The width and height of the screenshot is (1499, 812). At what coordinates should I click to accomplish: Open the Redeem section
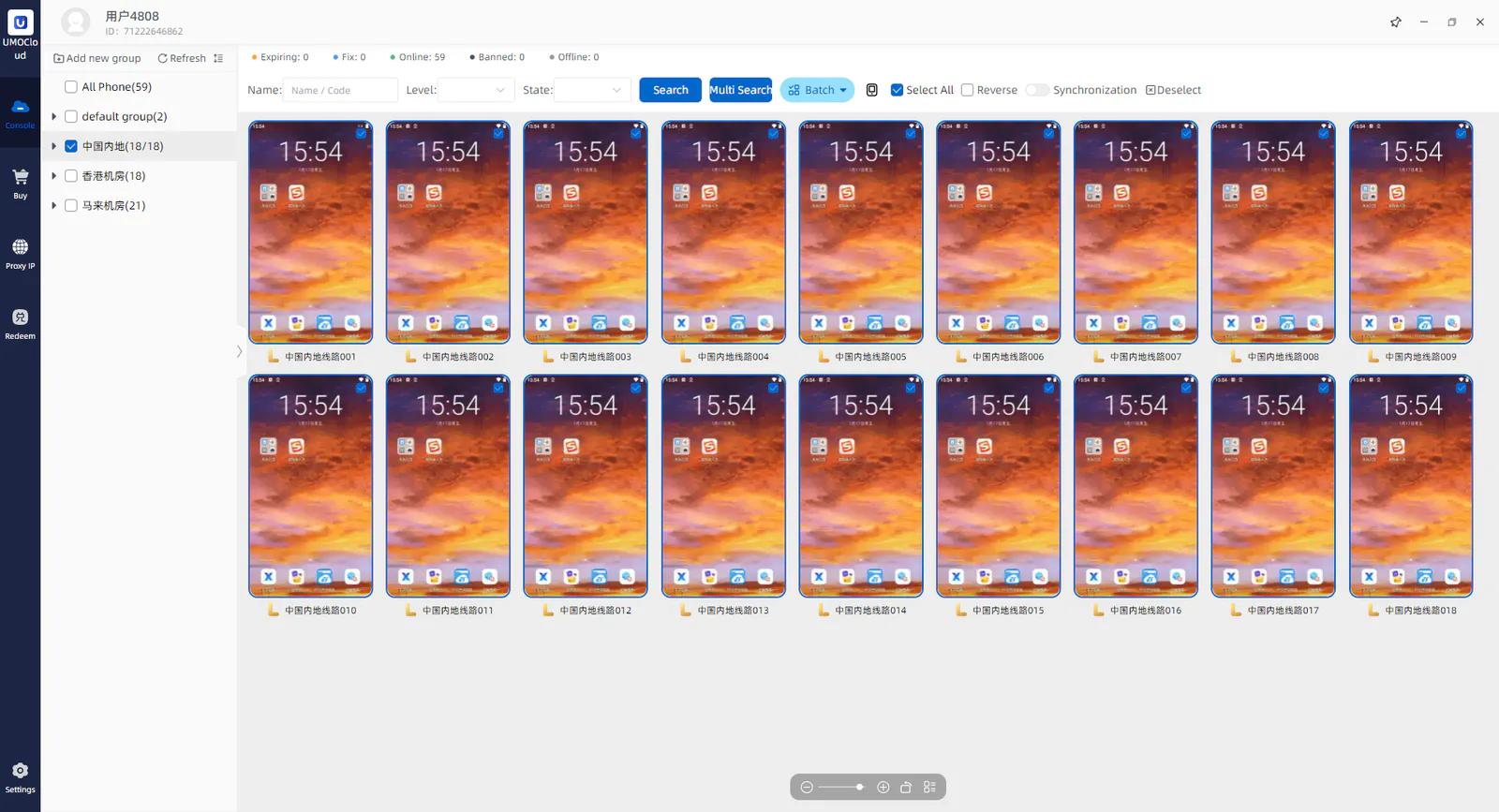[20, 323]
